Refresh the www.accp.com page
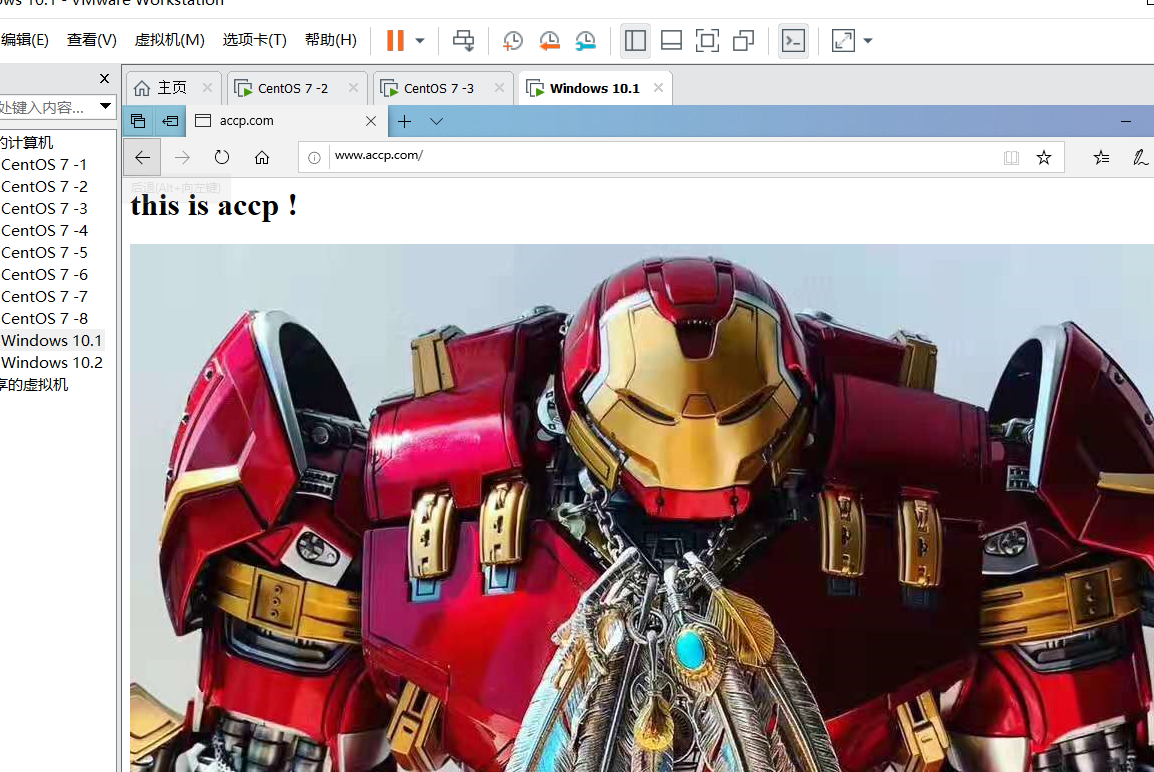1154x772 pixels. pyautogui.click(x=222, y=157)
